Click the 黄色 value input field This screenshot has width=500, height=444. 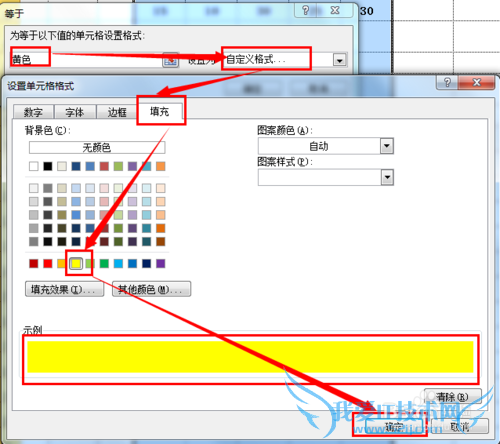pos(86,60)
